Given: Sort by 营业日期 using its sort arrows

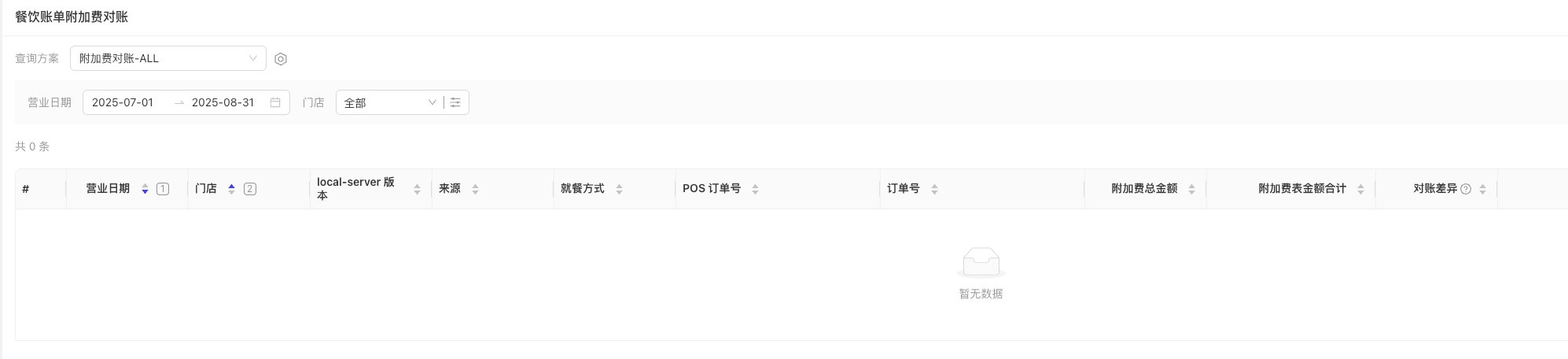Looking at the screenshot, I should 145,189.
